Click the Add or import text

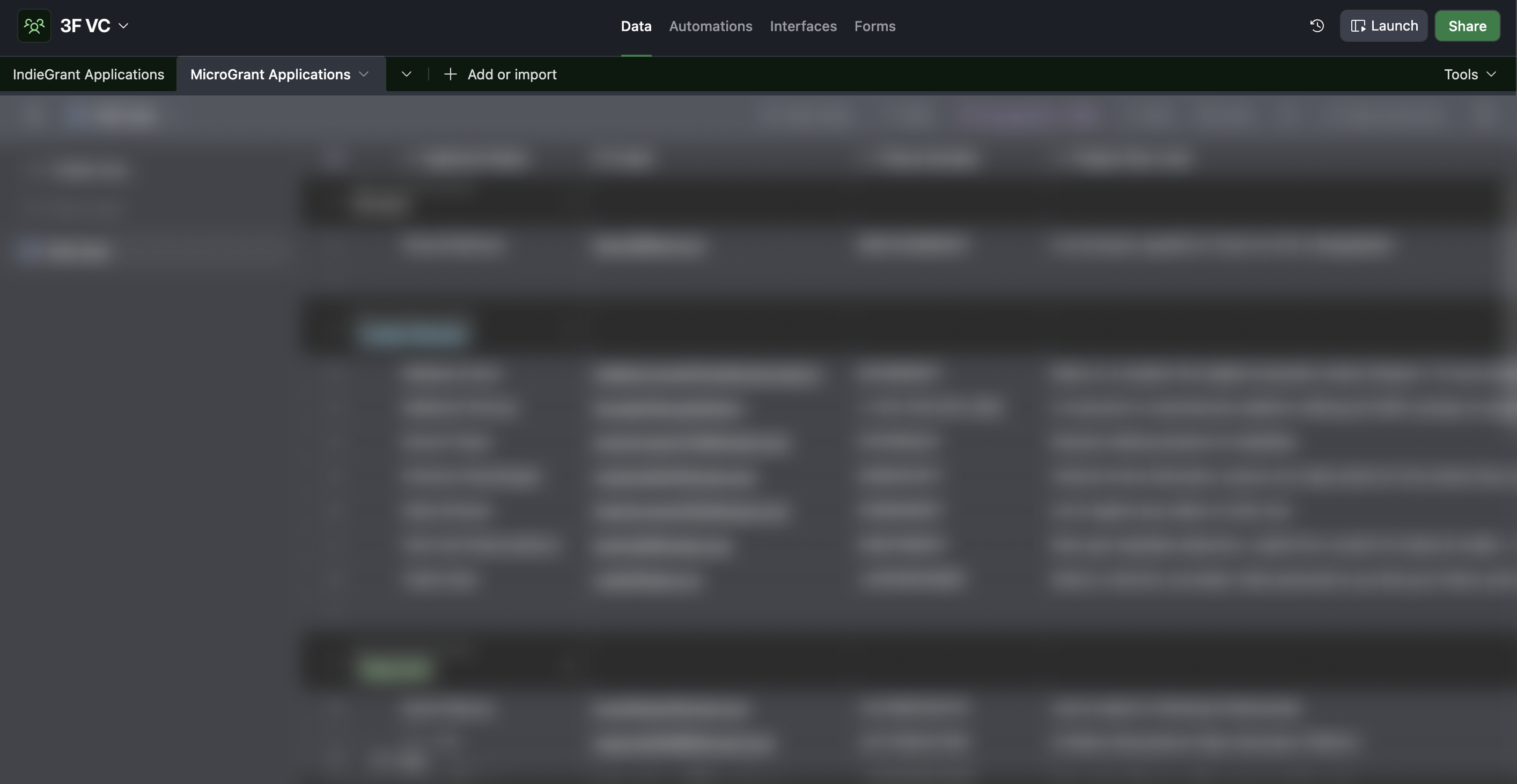(x=512, y=74)
